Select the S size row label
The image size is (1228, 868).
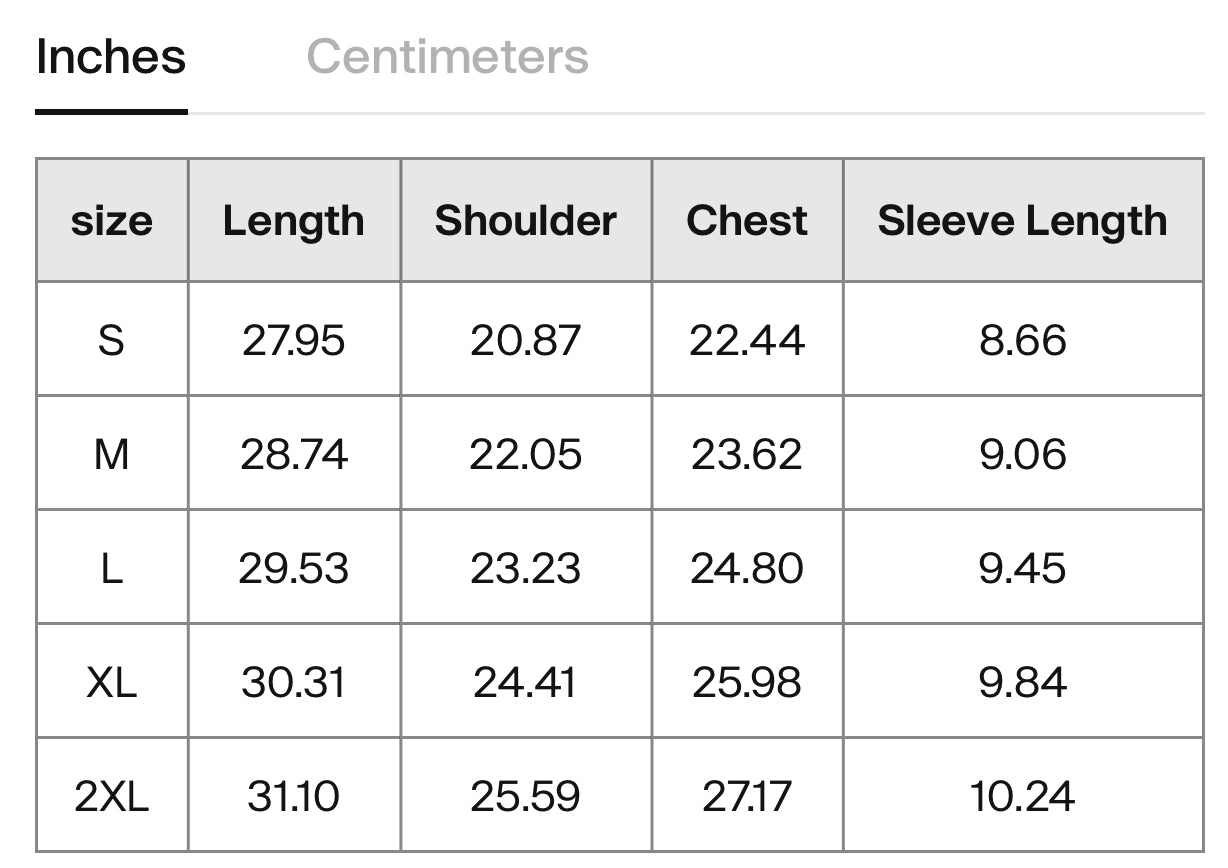click(112, 339)
